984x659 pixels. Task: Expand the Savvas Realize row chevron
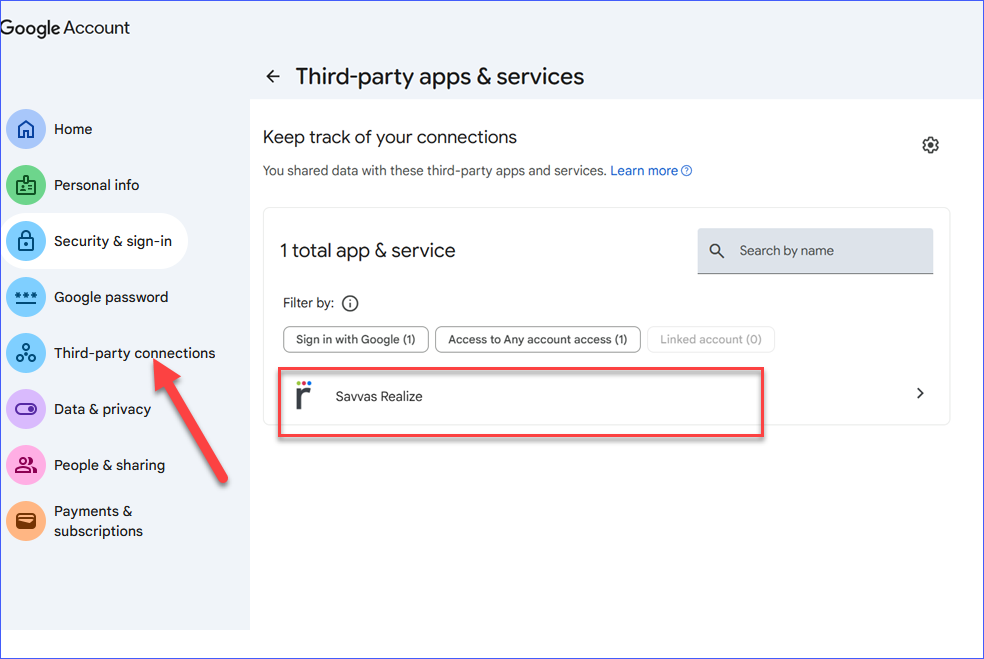click(x=920, y=394)
